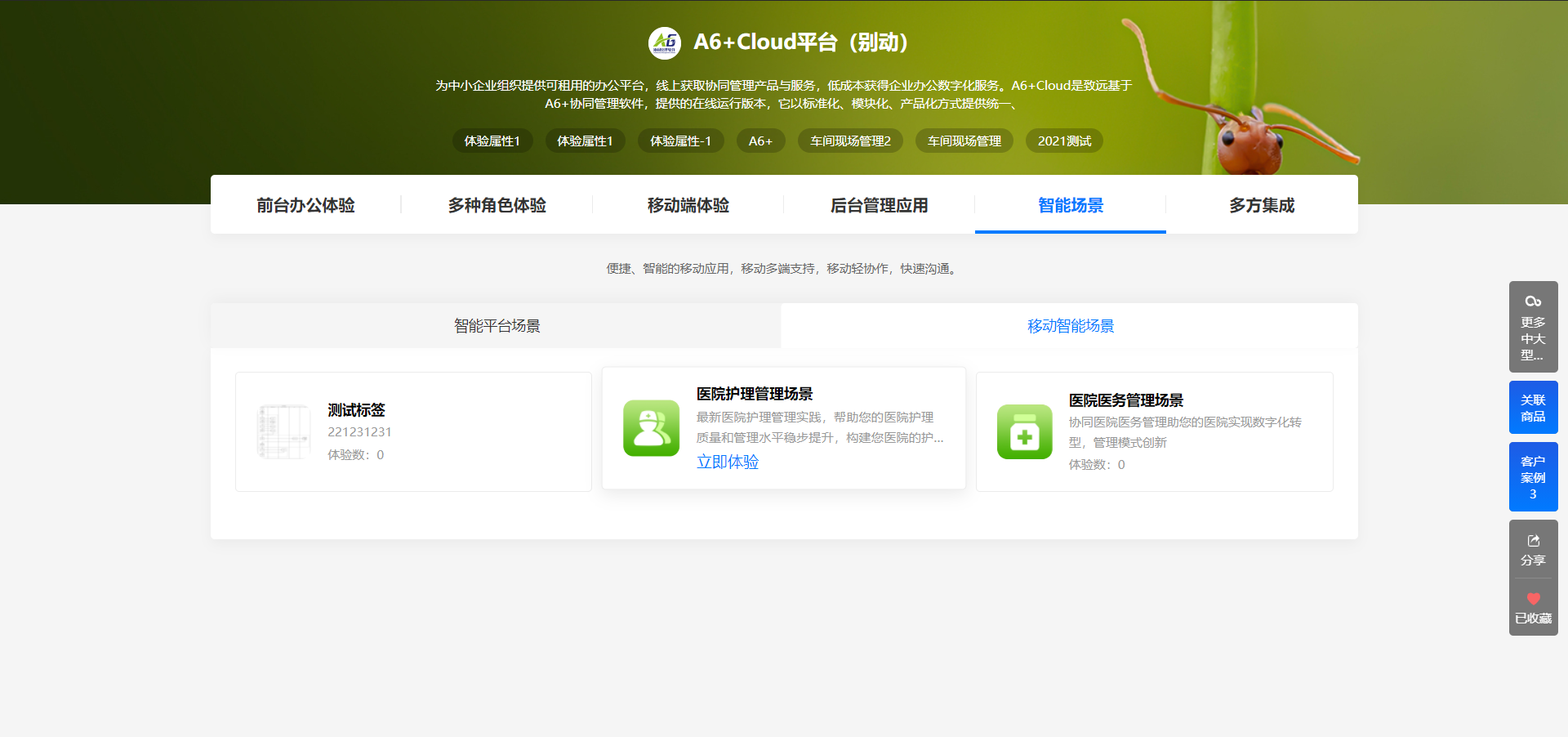Open the 智能平台场景 sub-tab
1568x737 pixels.
coord(497,326)
